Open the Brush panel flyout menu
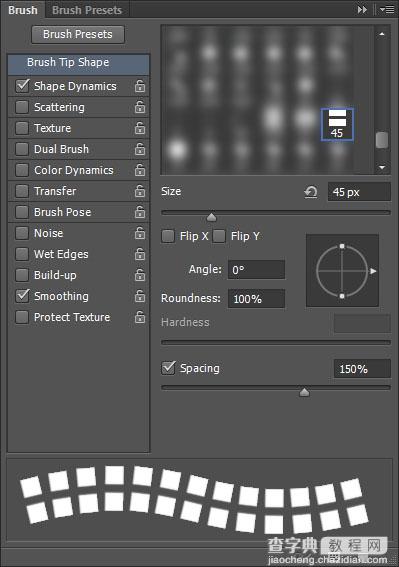 point(387,10)
